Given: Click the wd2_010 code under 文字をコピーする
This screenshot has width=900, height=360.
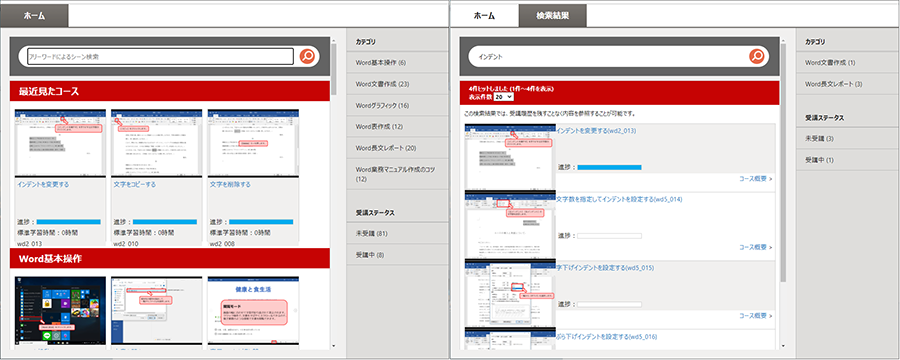Looking at the screenshot, I should pos(126,244).
